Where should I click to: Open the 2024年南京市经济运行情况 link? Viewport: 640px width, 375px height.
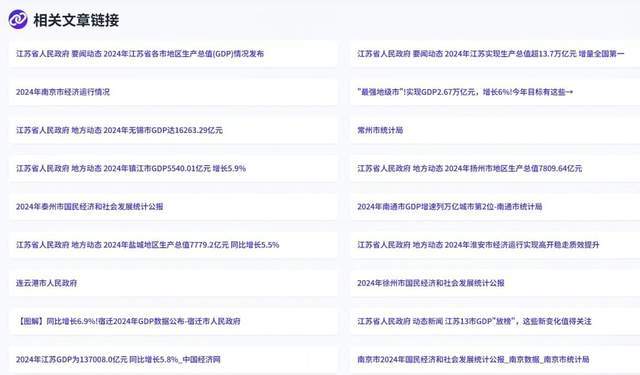point(63,92)
